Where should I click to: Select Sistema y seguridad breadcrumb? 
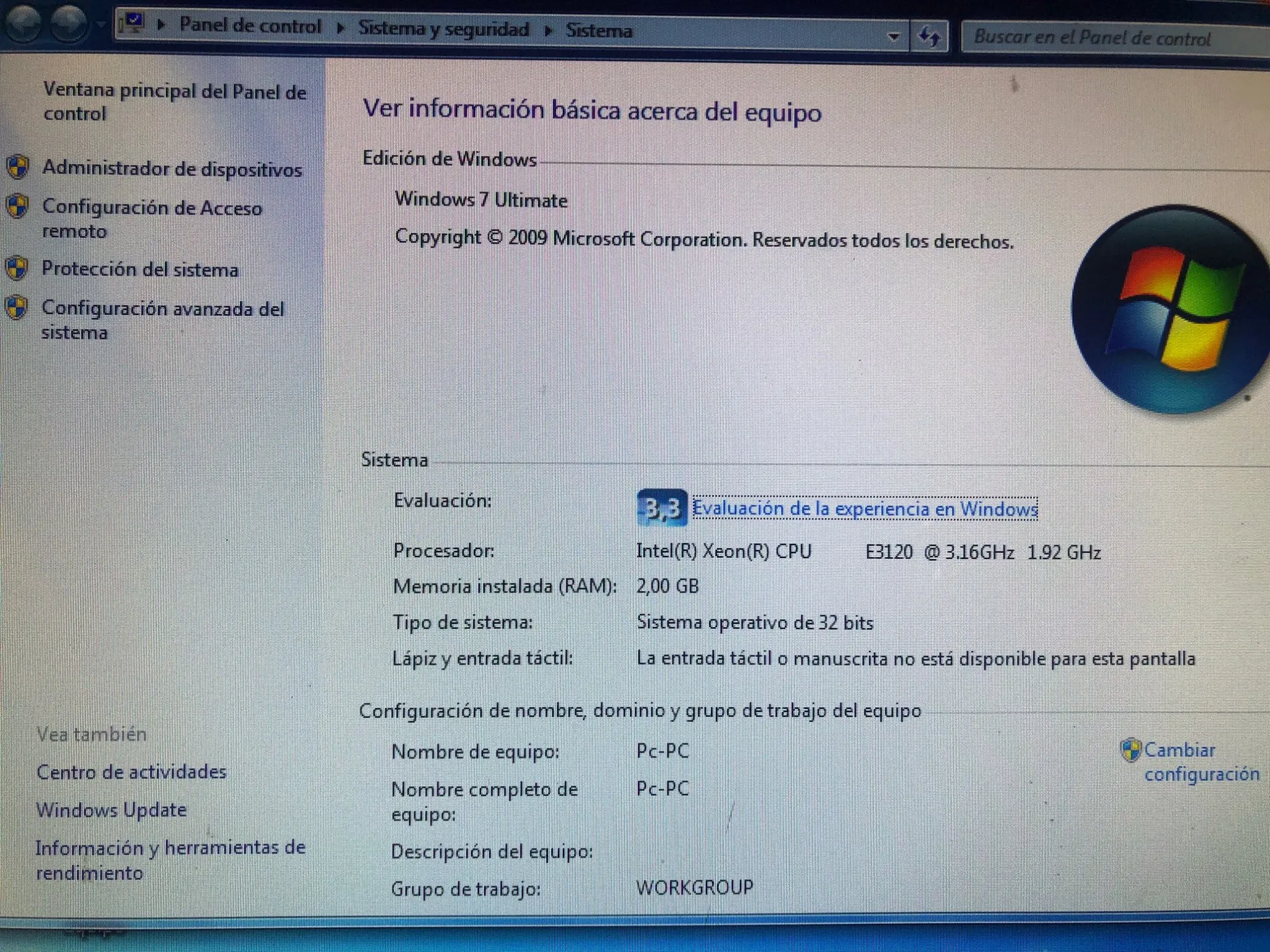tap(443, 29)
